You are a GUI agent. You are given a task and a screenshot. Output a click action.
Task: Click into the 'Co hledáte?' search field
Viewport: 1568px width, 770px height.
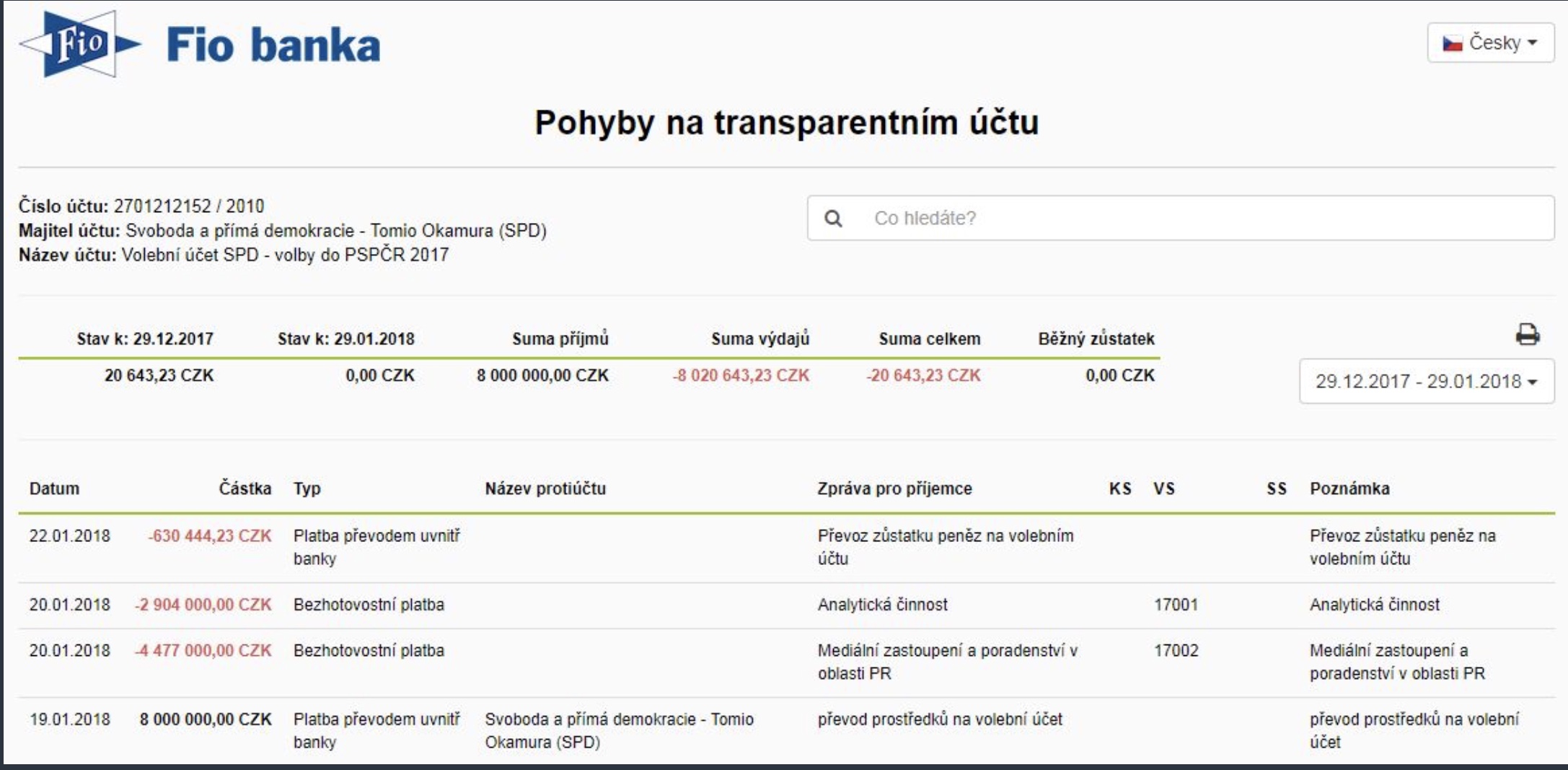(1197, 218)
